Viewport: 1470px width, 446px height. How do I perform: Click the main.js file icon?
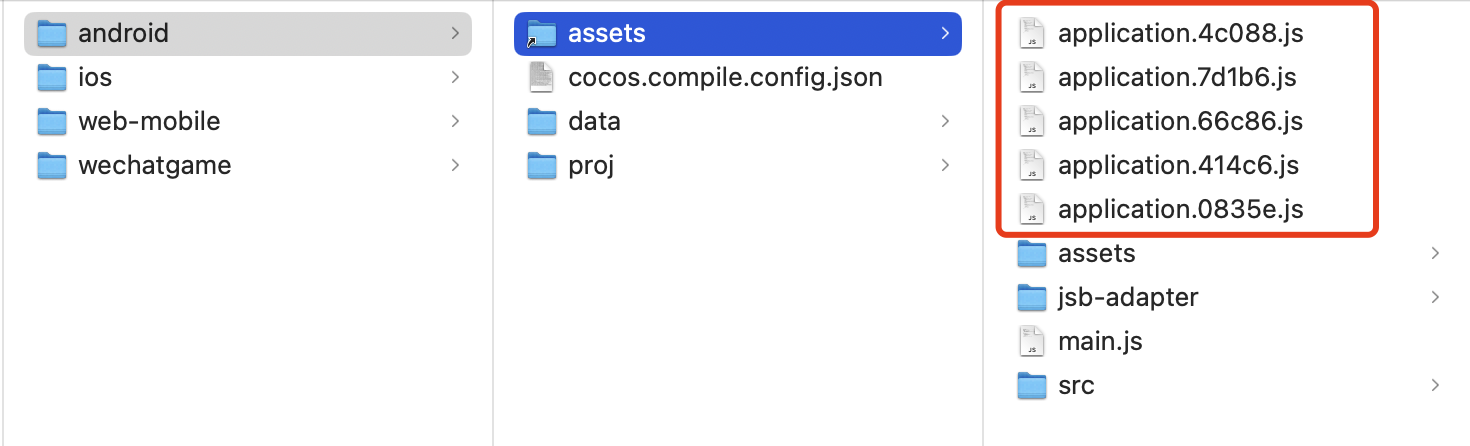1031,341
